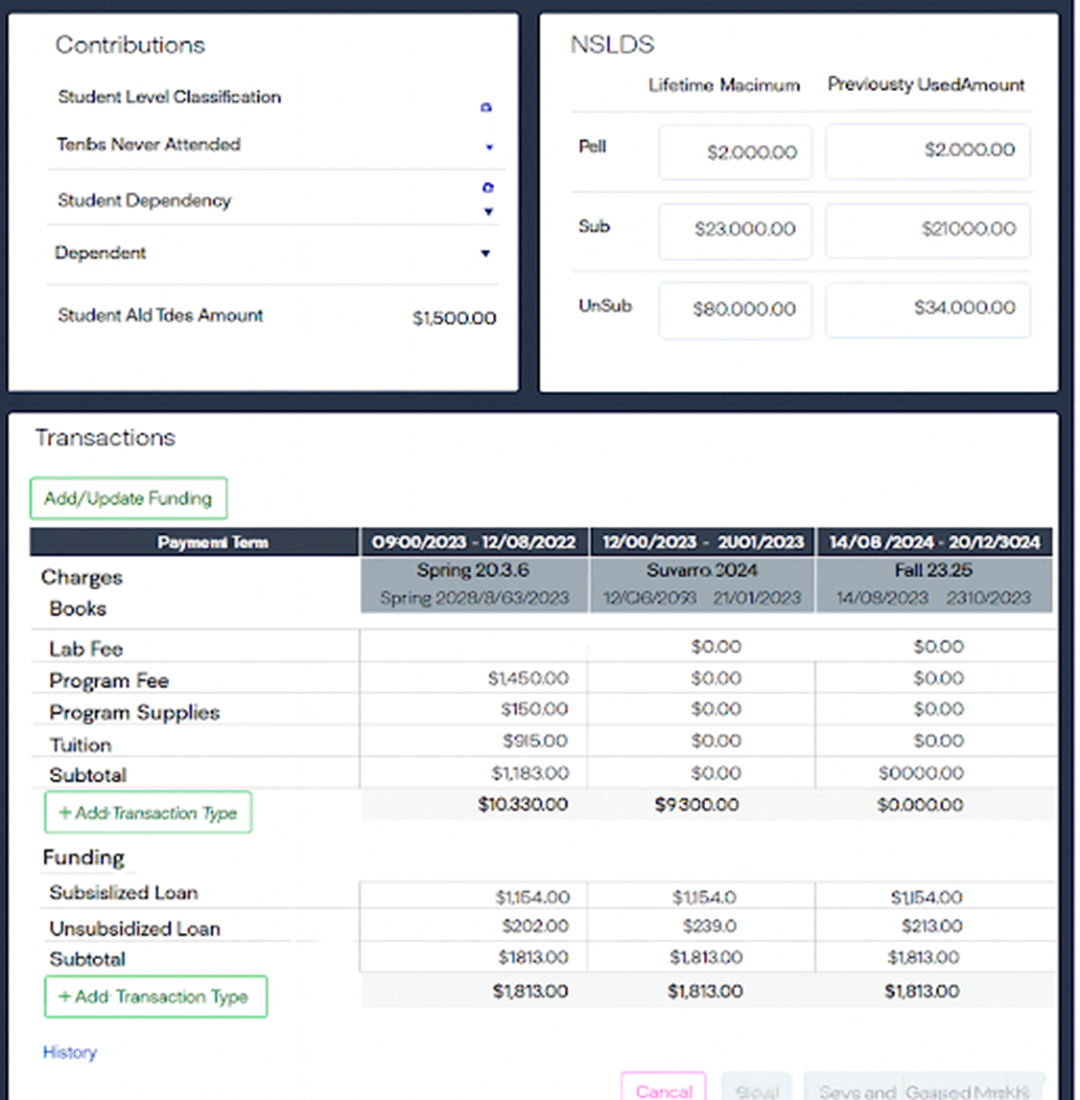The image size is (1080, 1100).
Task: Click bold $1,813.00 funding total under Suvarro
Action: click(x=705, y=991)
